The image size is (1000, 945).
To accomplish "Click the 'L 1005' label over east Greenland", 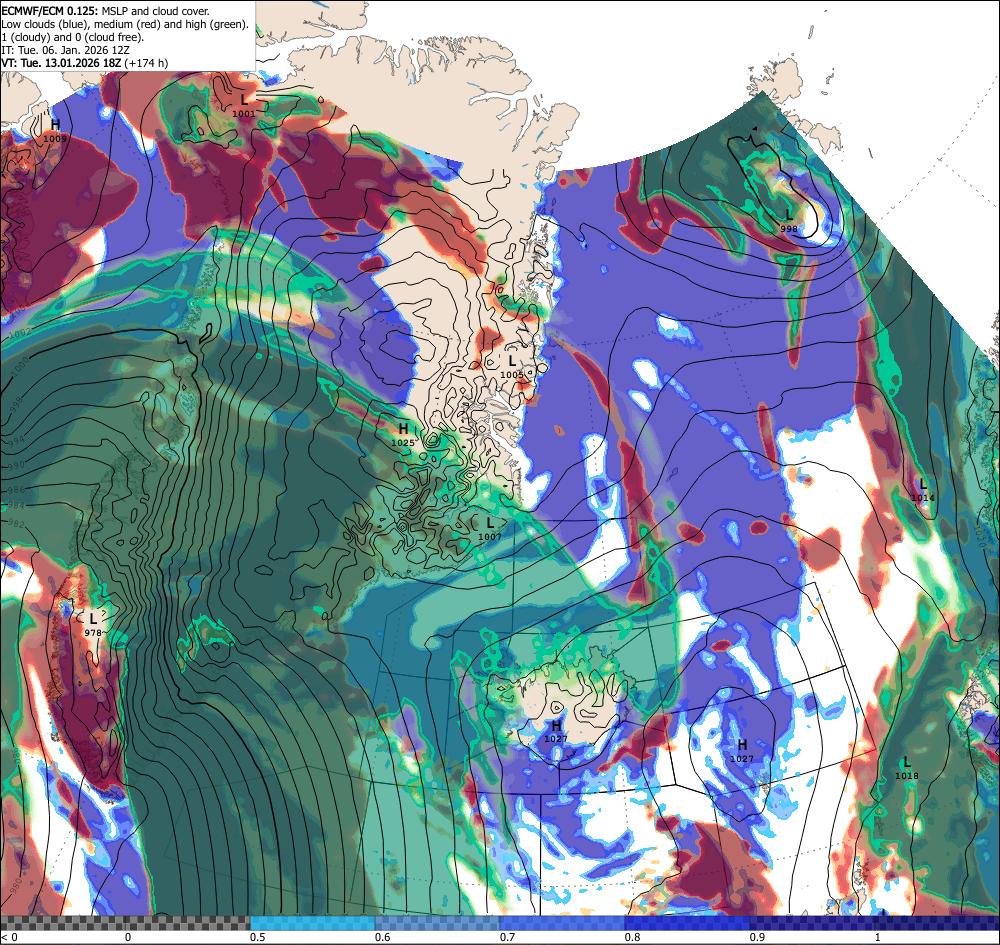I will 511,367.
